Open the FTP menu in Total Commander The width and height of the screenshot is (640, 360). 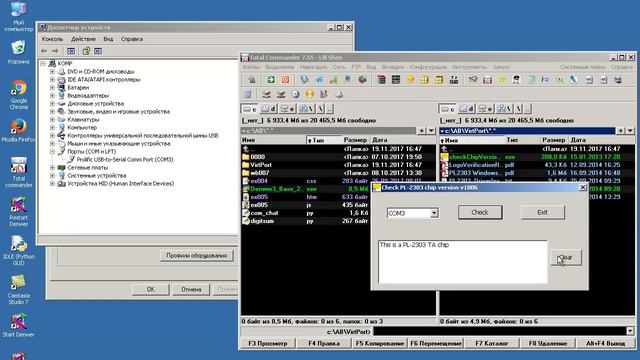click(x=356, y=67)
